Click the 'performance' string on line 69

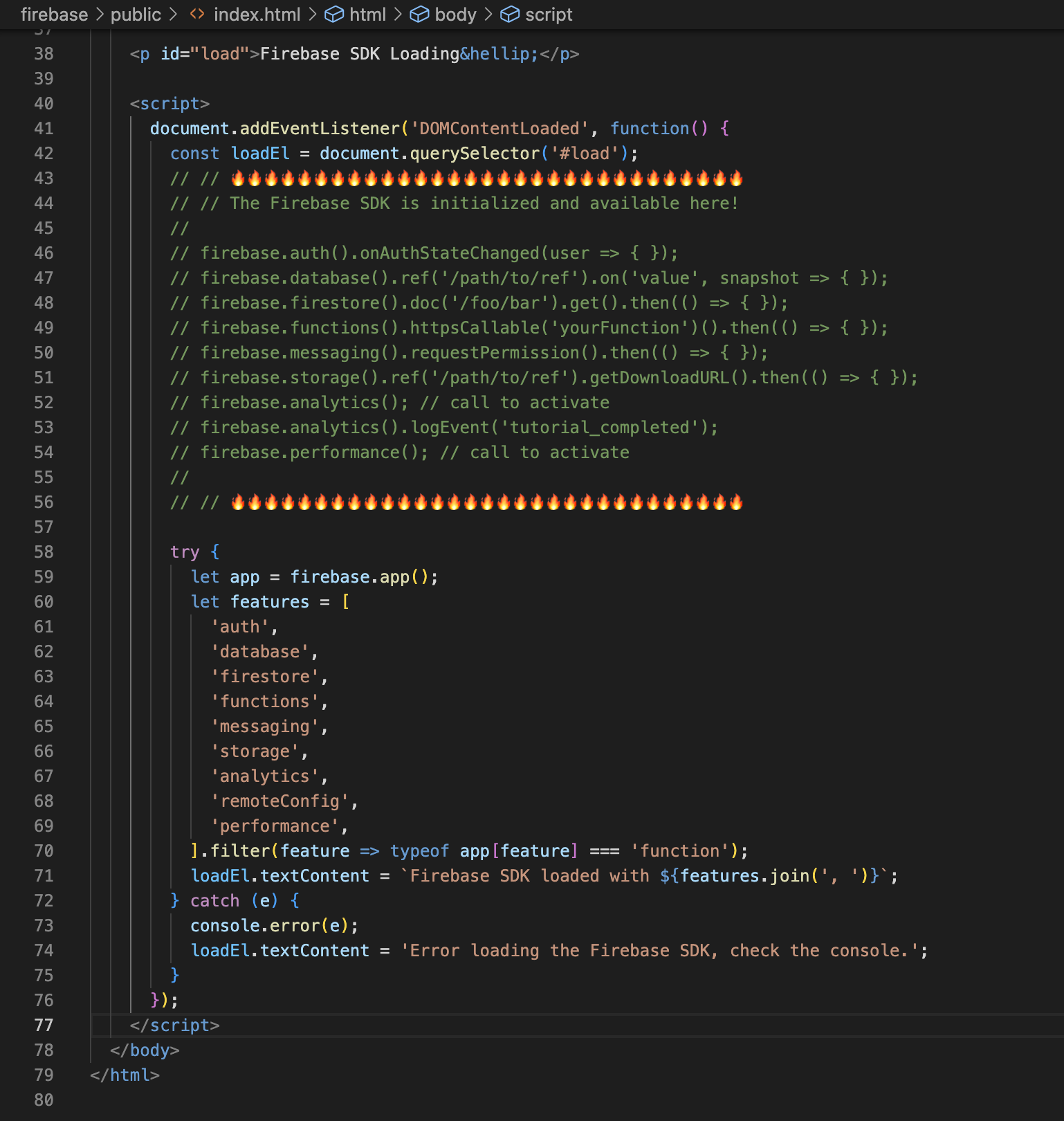point(275,826)
